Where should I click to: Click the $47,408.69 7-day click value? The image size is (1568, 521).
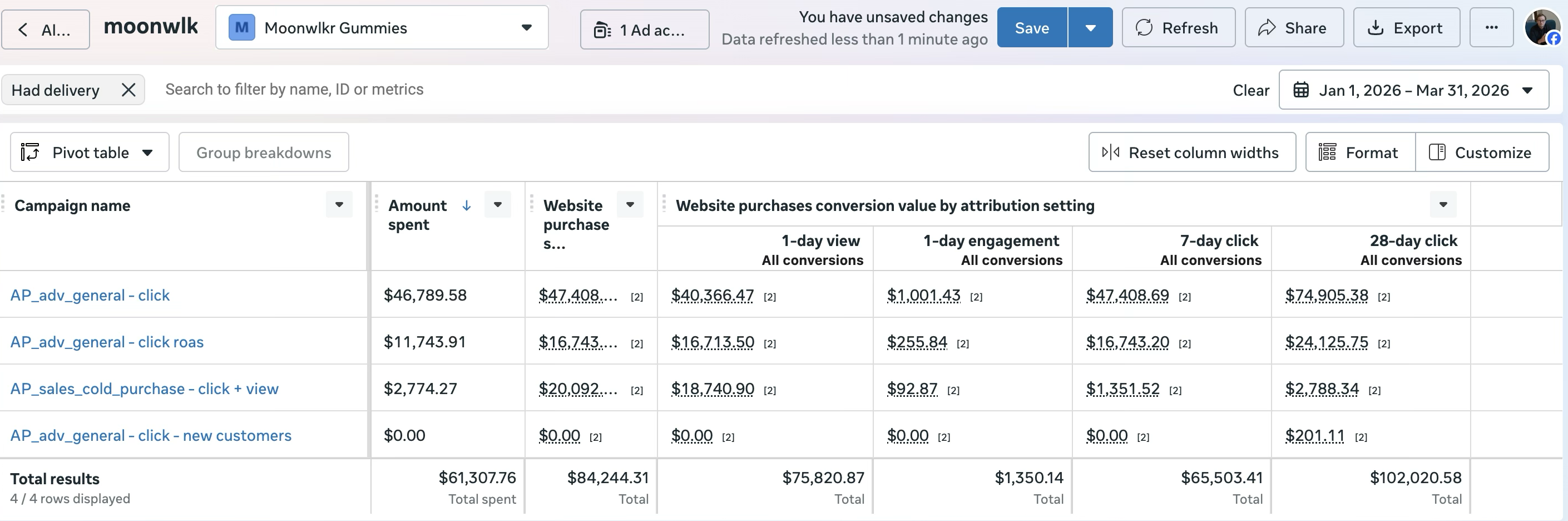1127,296
